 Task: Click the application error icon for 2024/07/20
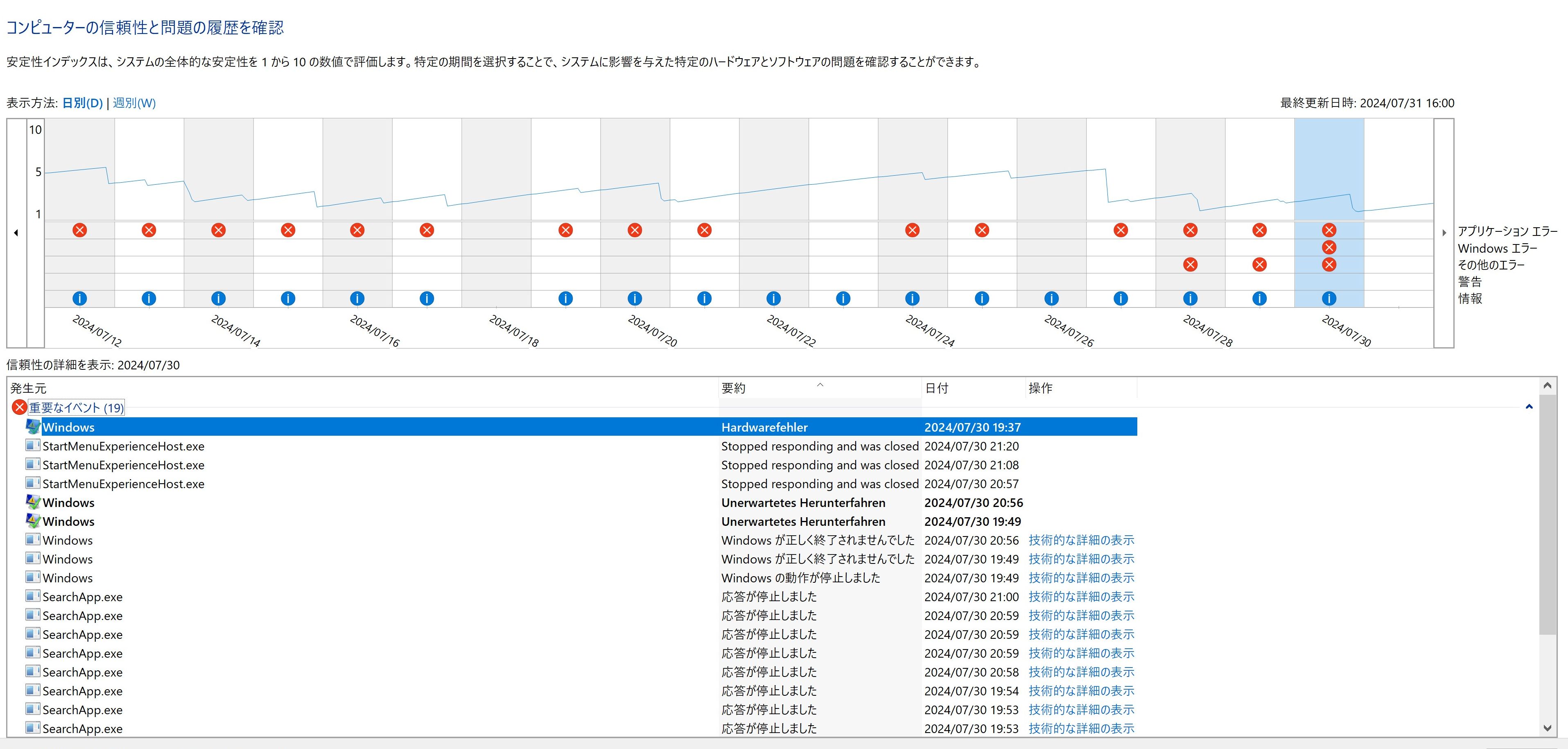[635, 230]
